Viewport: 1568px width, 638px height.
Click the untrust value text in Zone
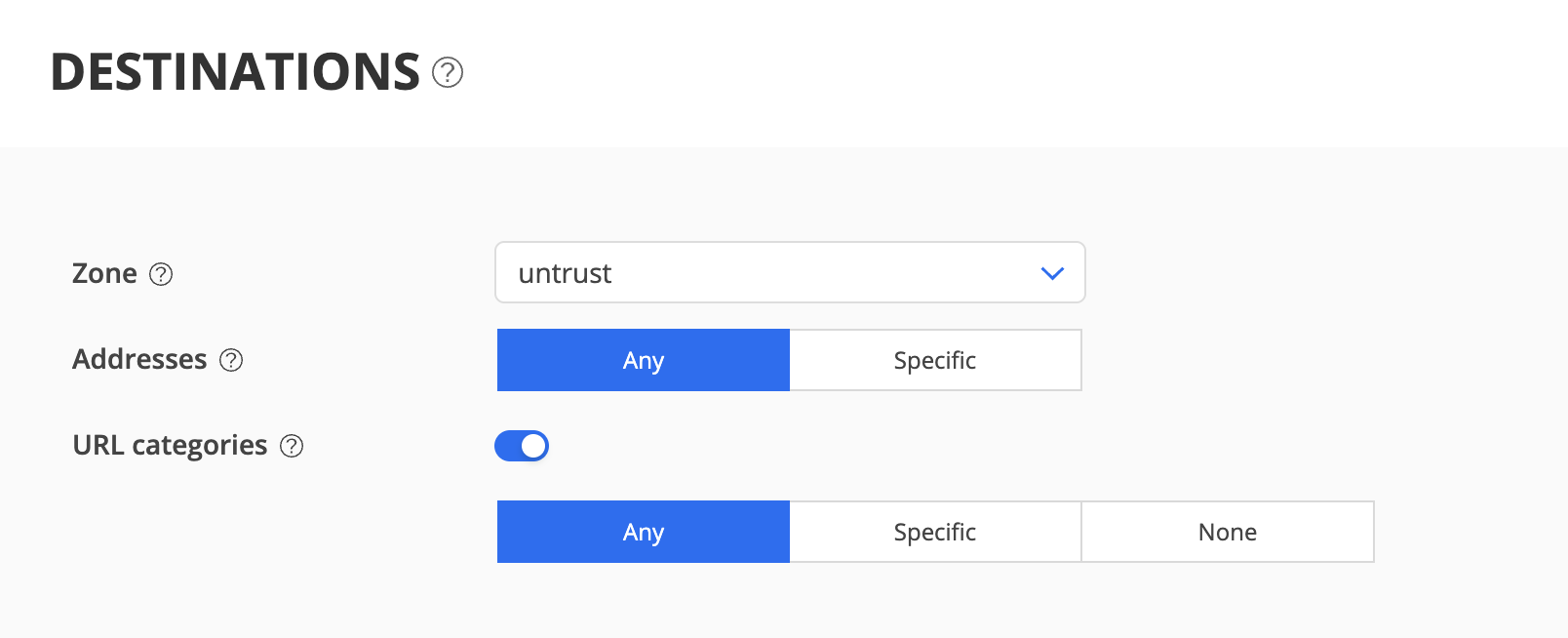[565, 273]
